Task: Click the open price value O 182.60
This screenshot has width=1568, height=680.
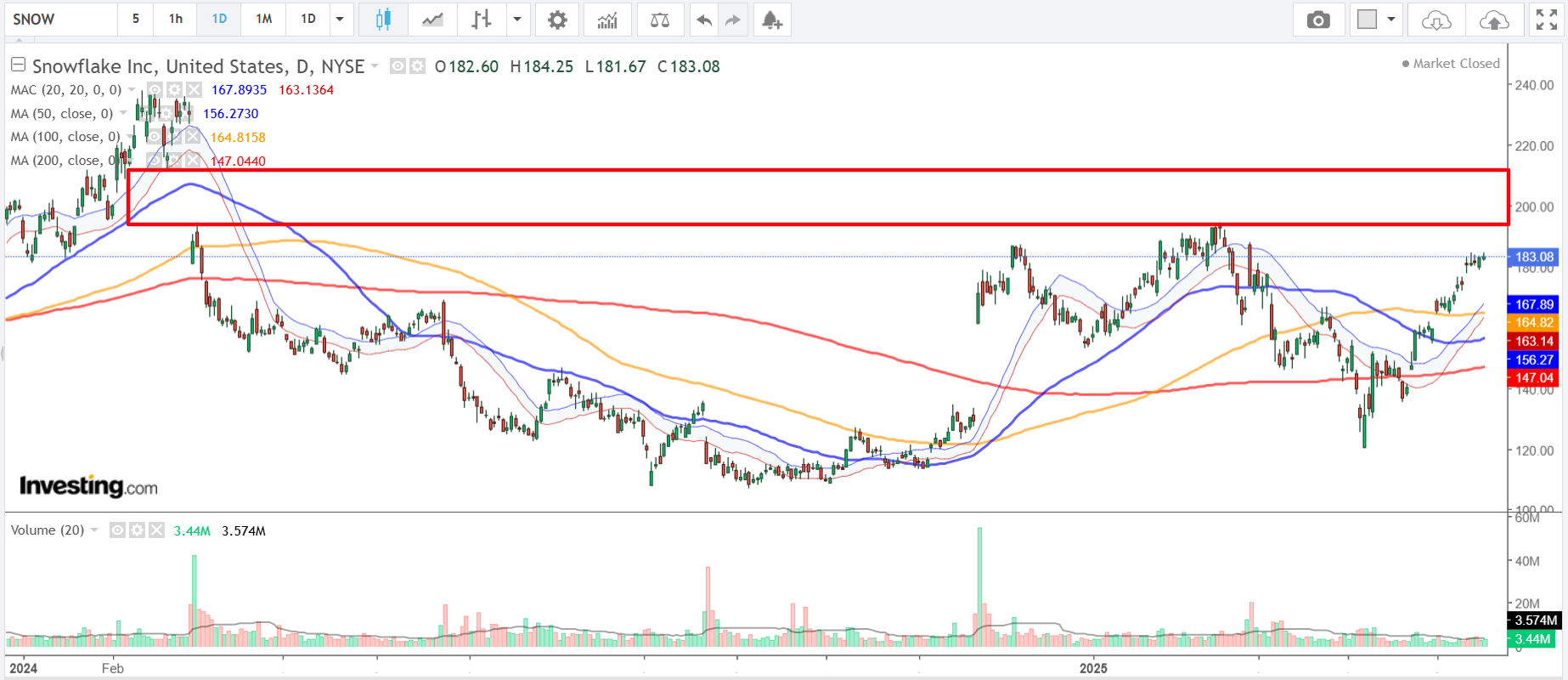Action: (466, 66)
